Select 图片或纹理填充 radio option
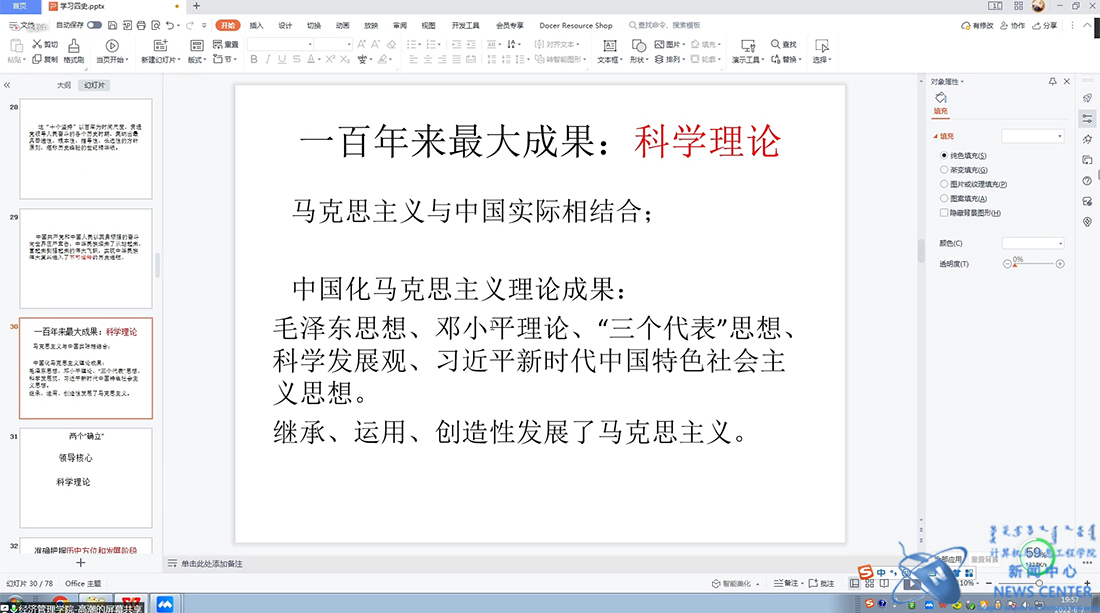1100x613 pixels. pyautogui.click(x=944, y=184)
